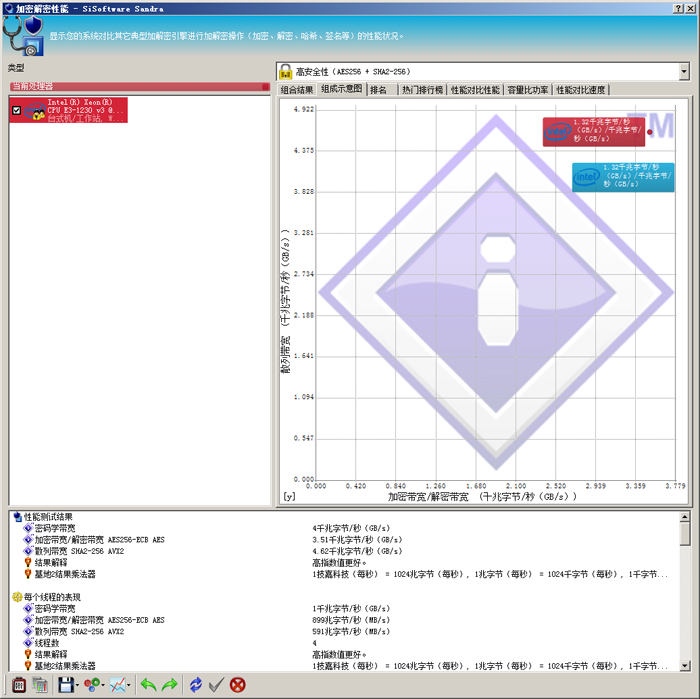Click the options calculator icon in bottom toolbar
Image resolution: width=700 pixels, height=699 pixels.
pyautogui.click(x=19, y=685)
